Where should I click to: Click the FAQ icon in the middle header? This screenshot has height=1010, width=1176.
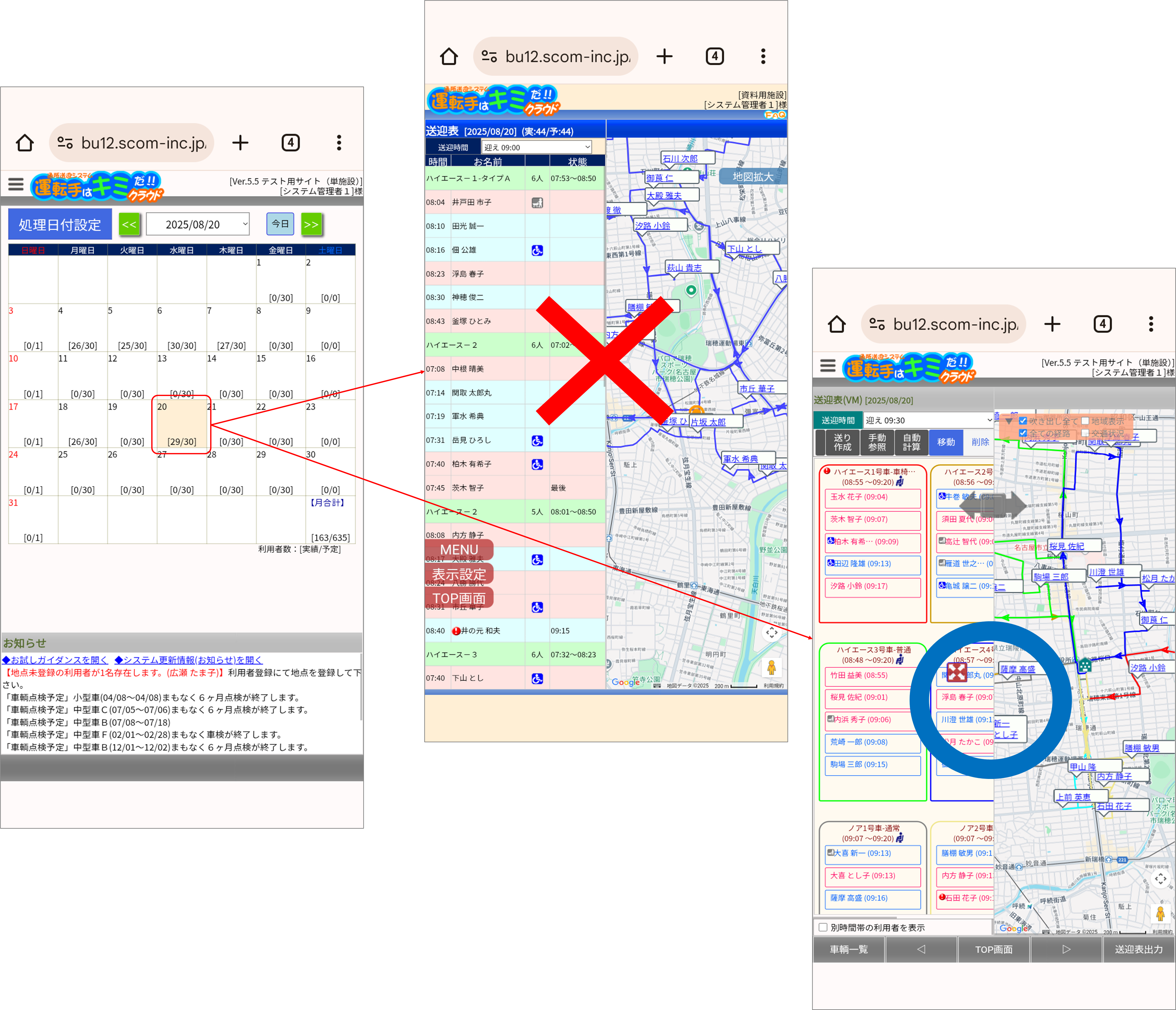(775, 115)
